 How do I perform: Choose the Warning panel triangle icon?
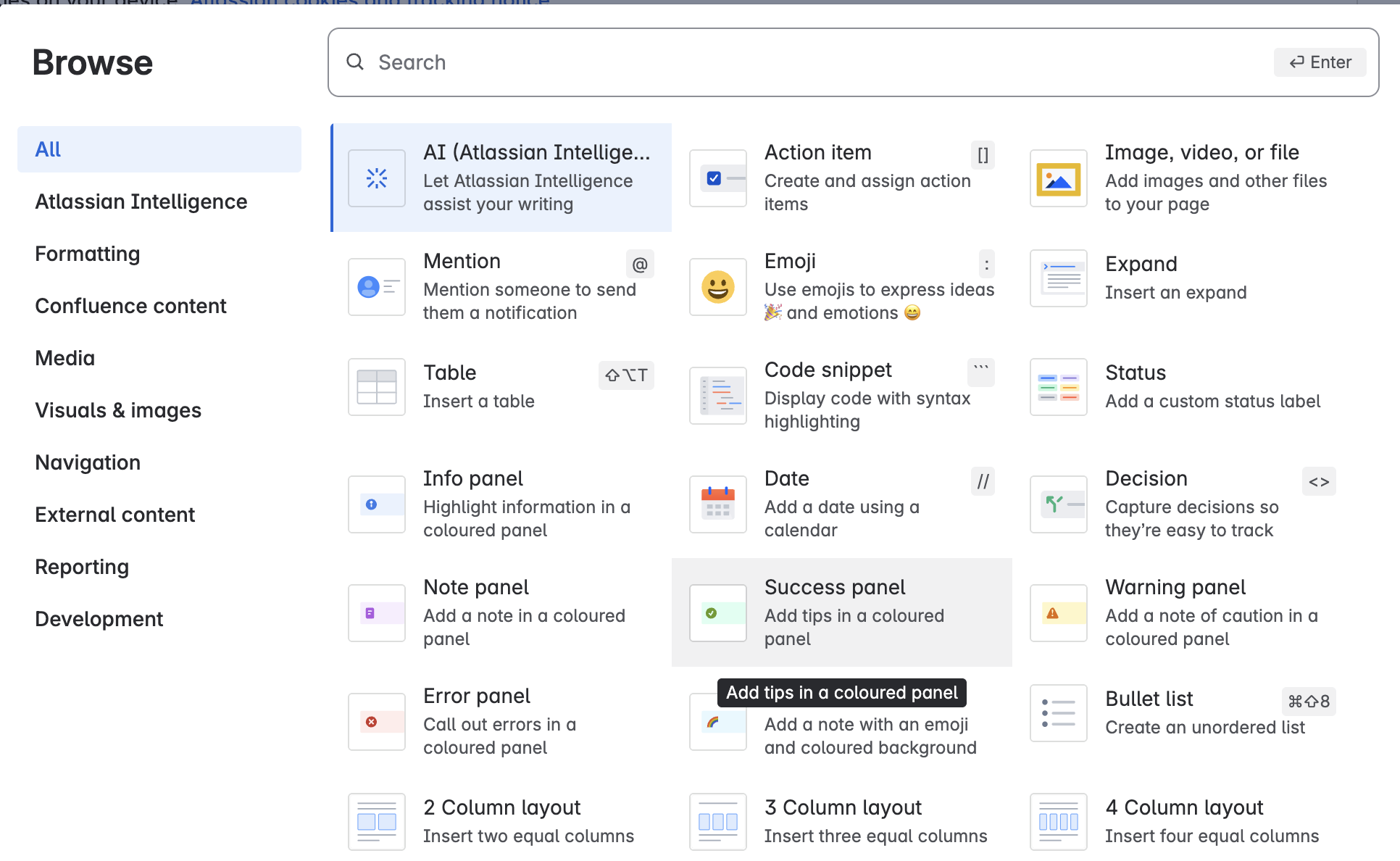tap(1059, 613)
